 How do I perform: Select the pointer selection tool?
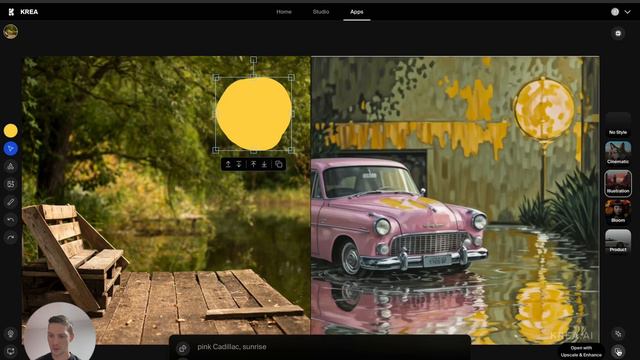pos(11,149)
